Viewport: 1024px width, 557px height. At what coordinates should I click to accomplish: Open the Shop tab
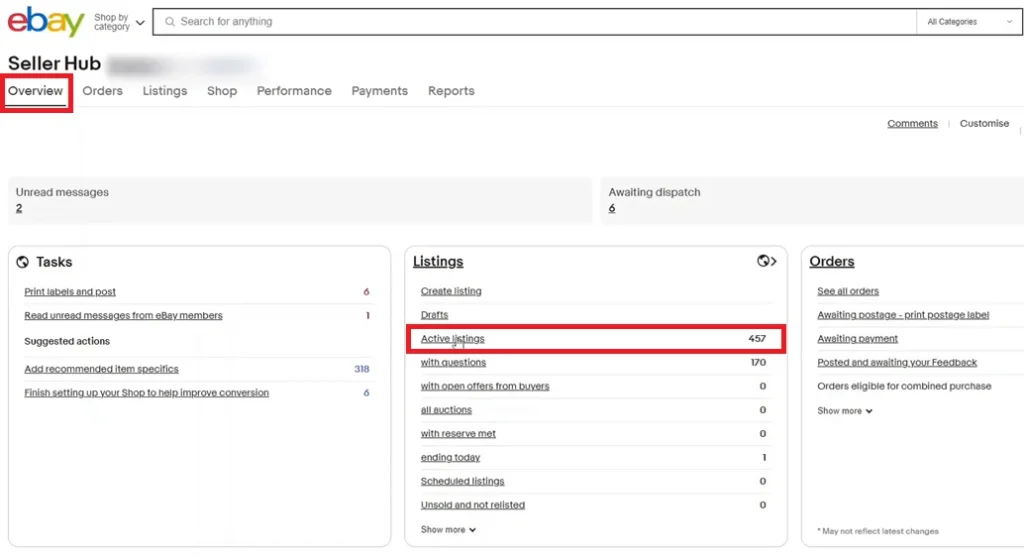[222, 91]
